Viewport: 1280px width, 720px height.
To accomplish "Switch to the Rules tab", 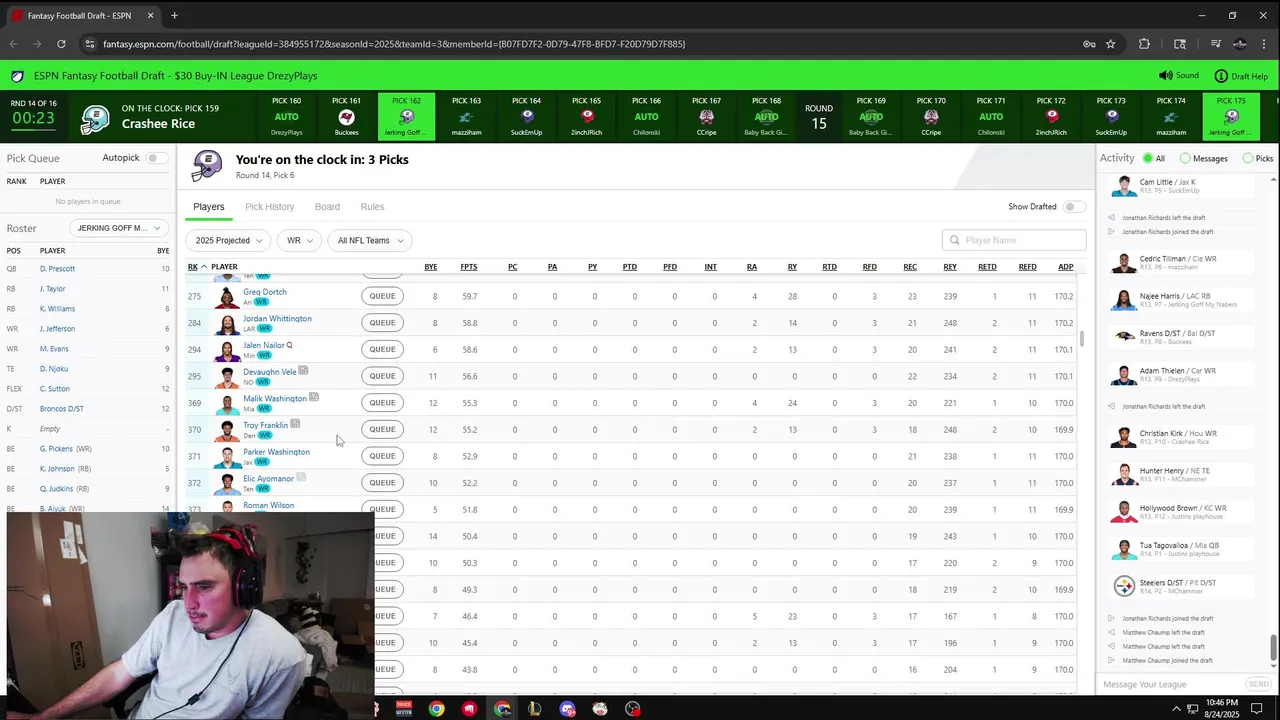I will point(372,207).
